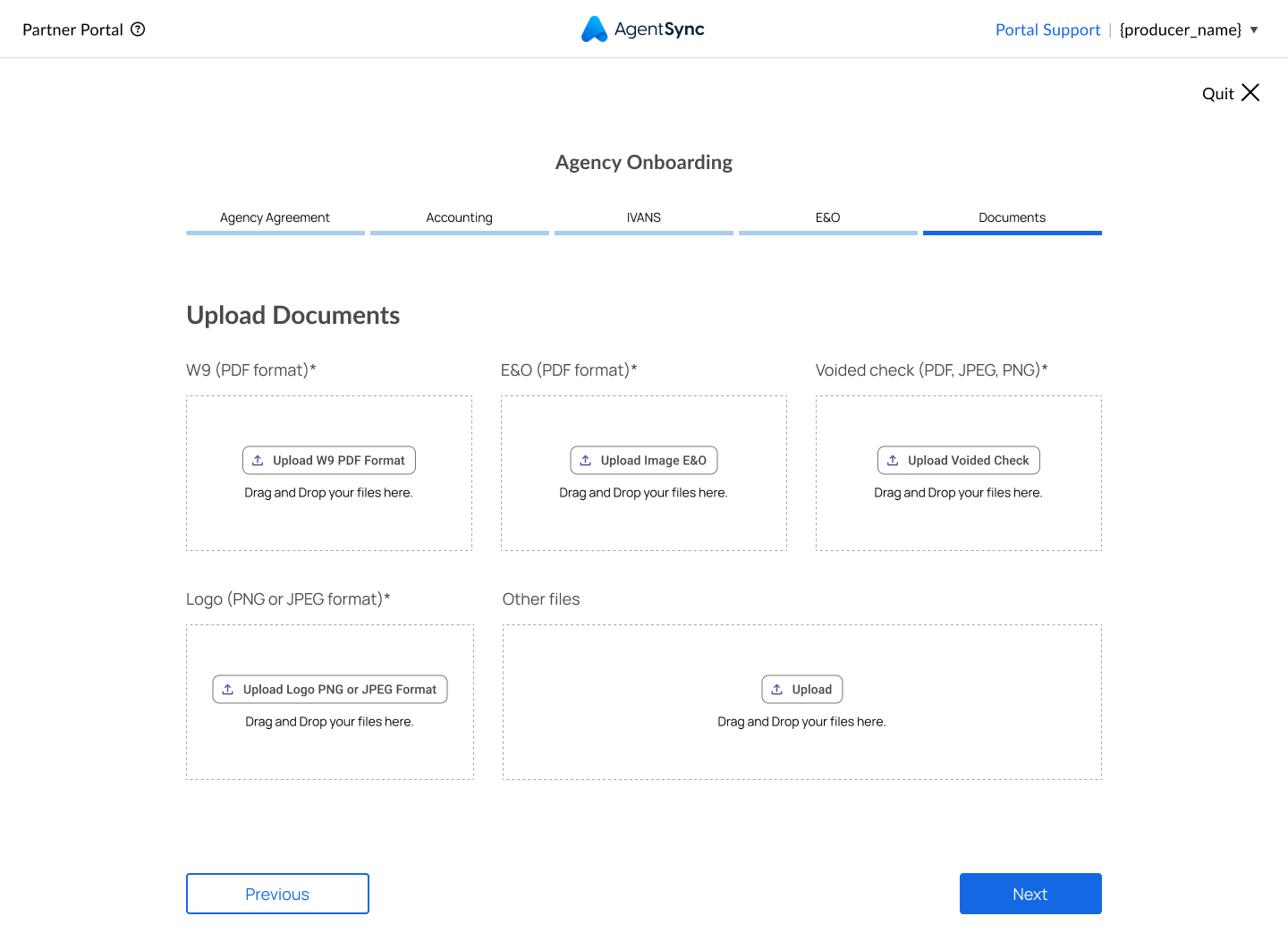Open the Portal Support link

1047,30
